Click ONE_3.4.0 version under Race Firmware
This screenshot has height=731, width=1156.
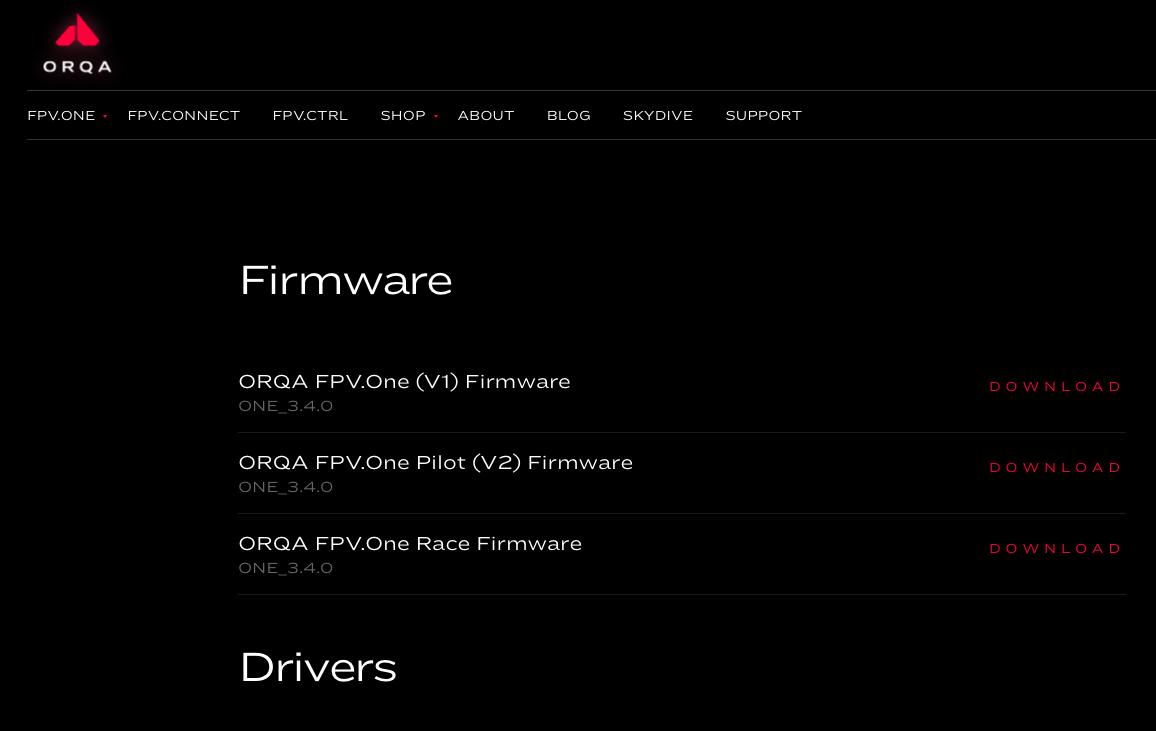(x=285, y=569)
